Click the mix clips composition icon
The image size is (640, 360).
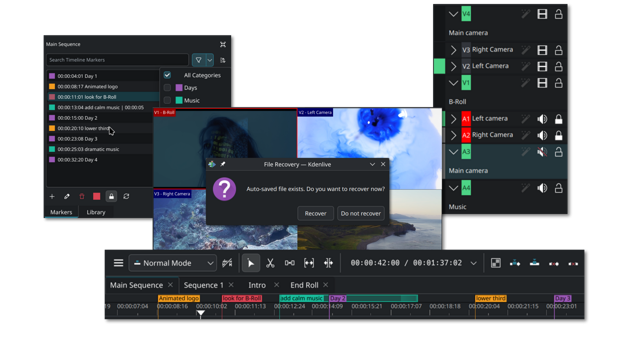pos(496,263)
